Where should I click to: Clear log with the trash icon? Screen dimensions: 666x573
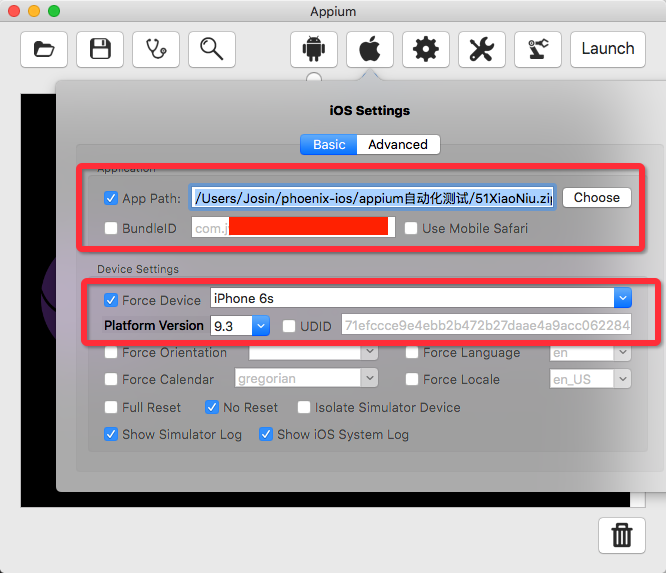tap(622, 536)
